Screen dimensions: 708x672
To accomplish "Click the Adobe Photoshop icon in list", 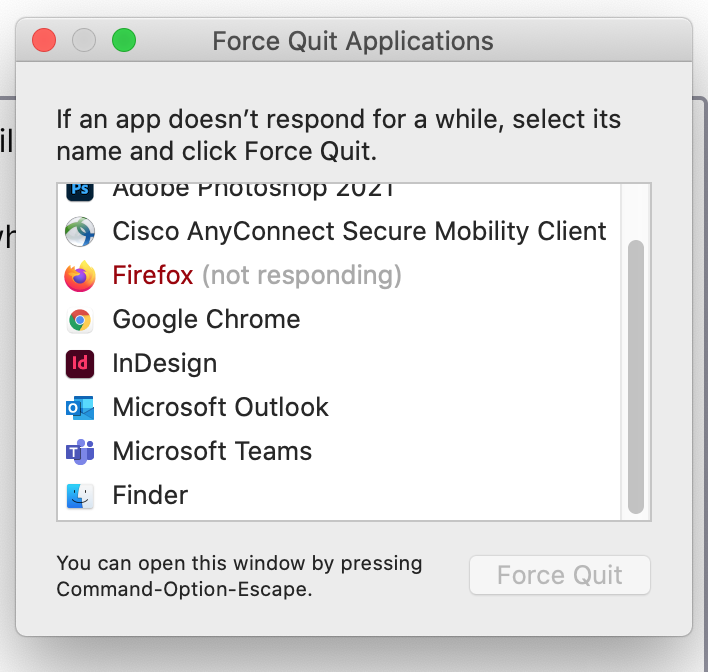I will tap(80, 192).
